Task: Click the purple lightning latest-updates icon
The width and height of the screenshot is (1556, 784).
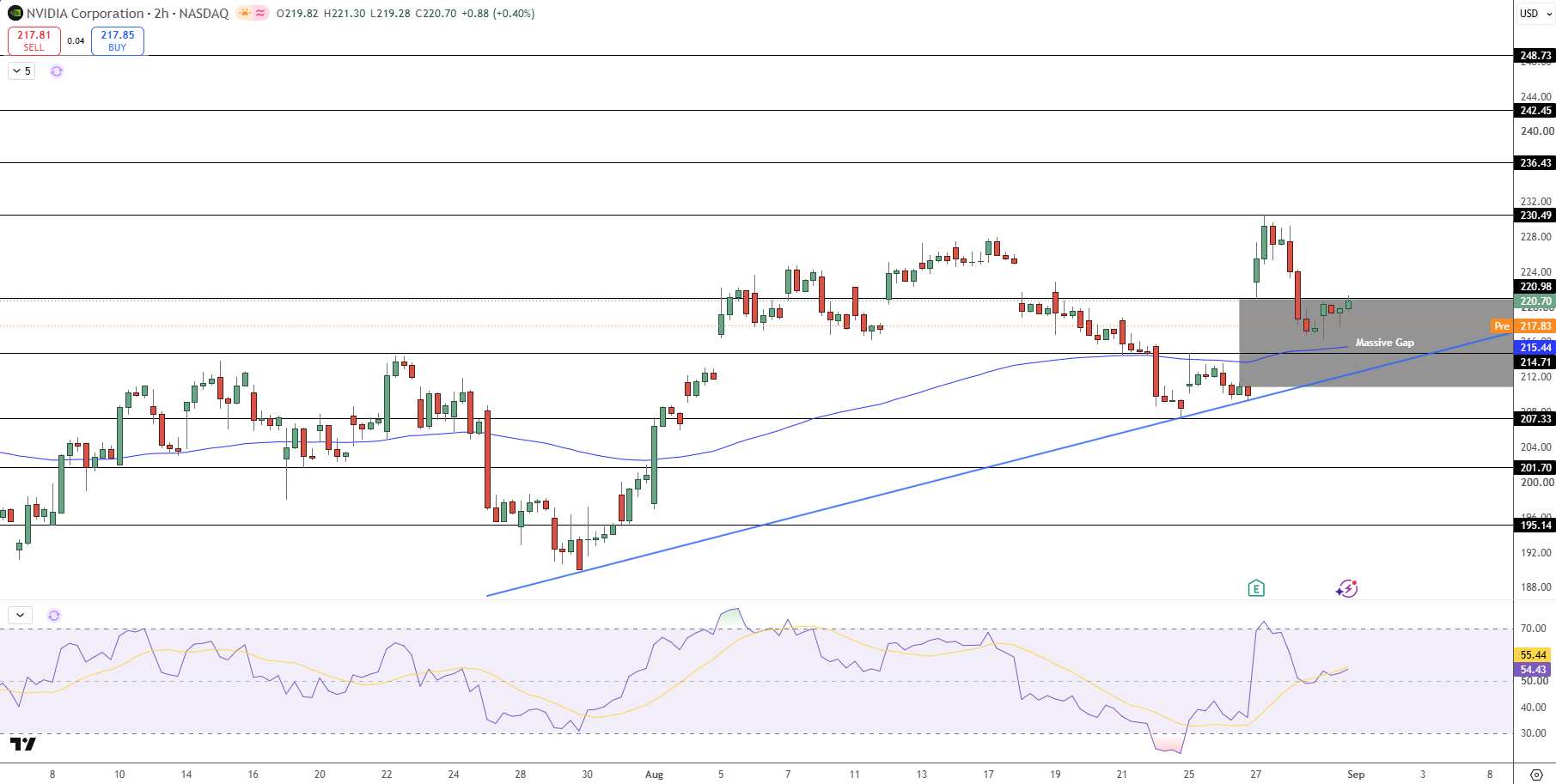Action: coord(1346,588)
